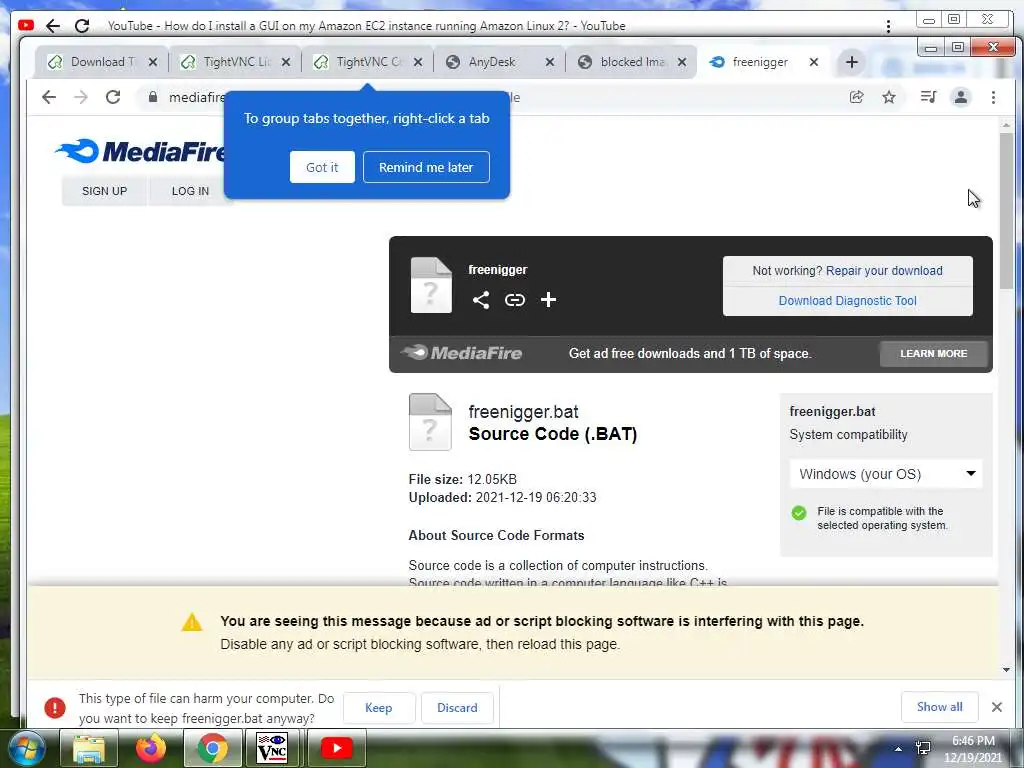
Task: Click the green compatibility check icon
Action: pyautogui.click(x=799, y=513)
